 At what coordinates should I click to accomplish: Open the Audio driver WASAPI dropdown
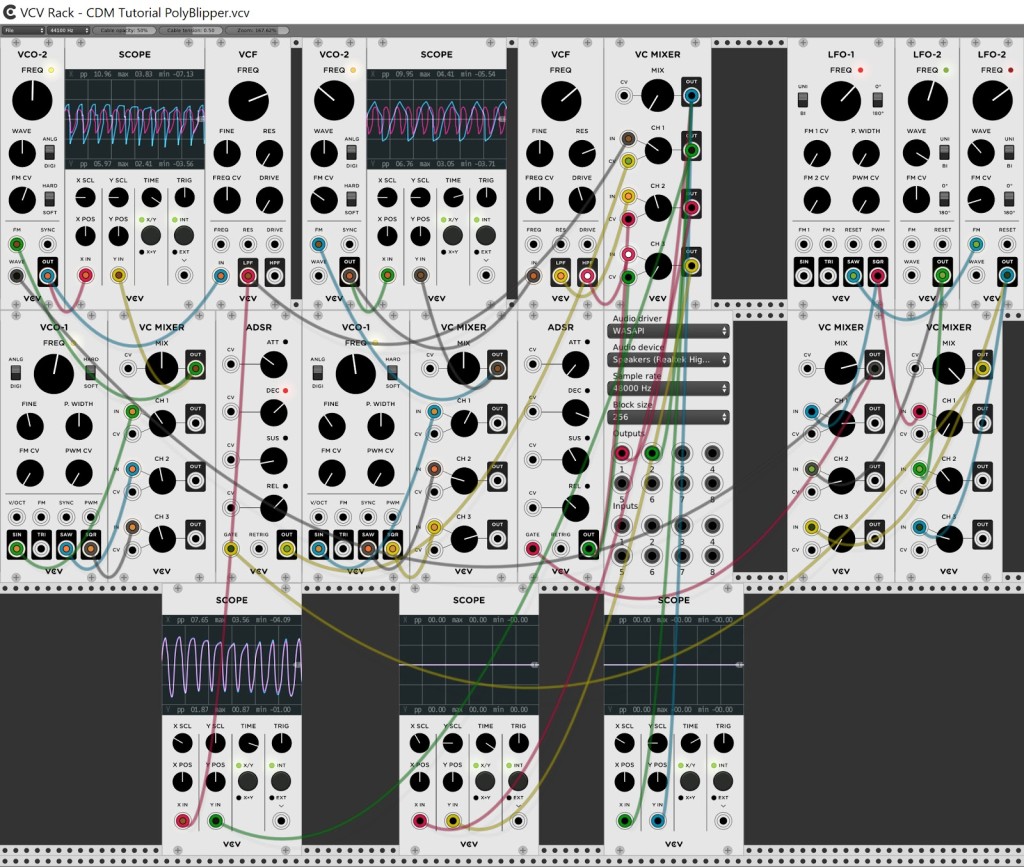(669, 330)
